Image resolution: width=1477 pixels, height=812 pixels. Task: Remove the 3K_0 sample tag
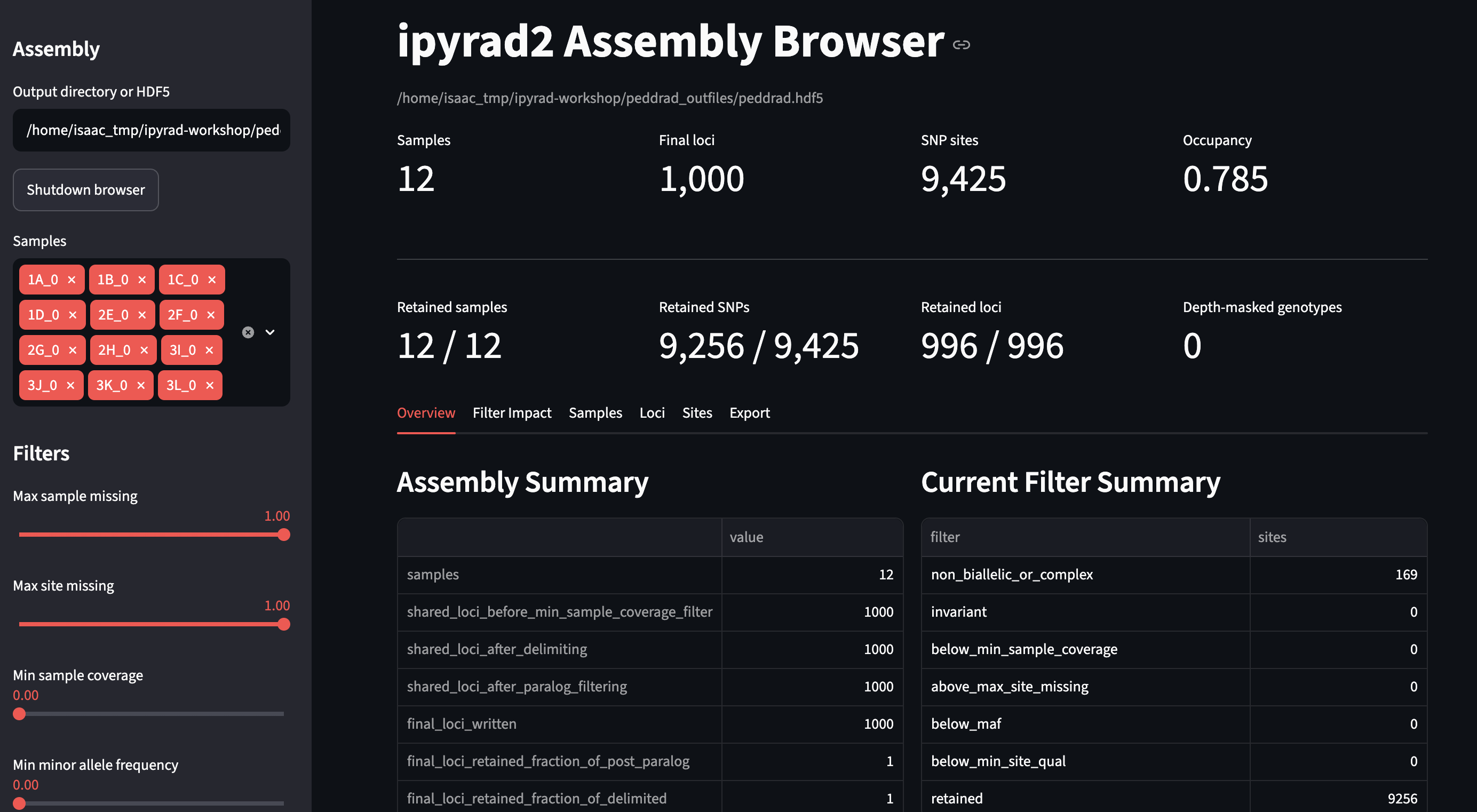(140, 385)
